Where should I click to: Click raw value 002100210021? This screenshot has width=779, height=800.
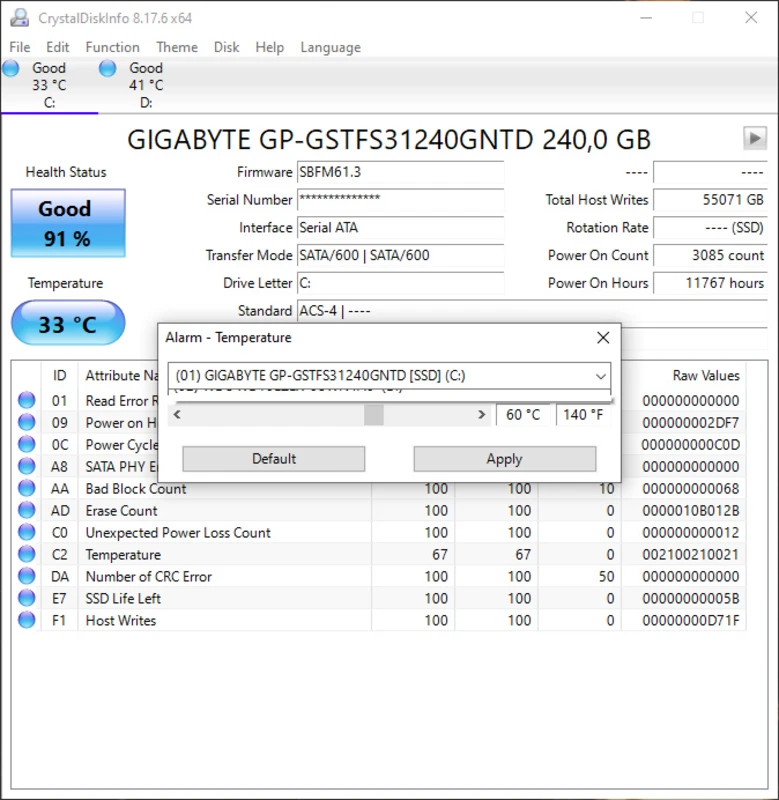(x=691, y=555)
